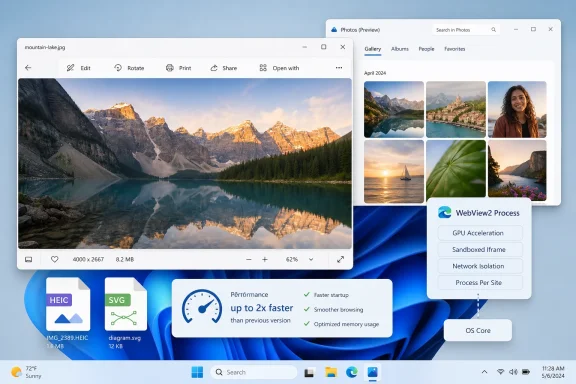Open the mountain lake reflection thumbnail in gallery
Viewport: 576px width, 384px height.
click(x=394, y=110)
